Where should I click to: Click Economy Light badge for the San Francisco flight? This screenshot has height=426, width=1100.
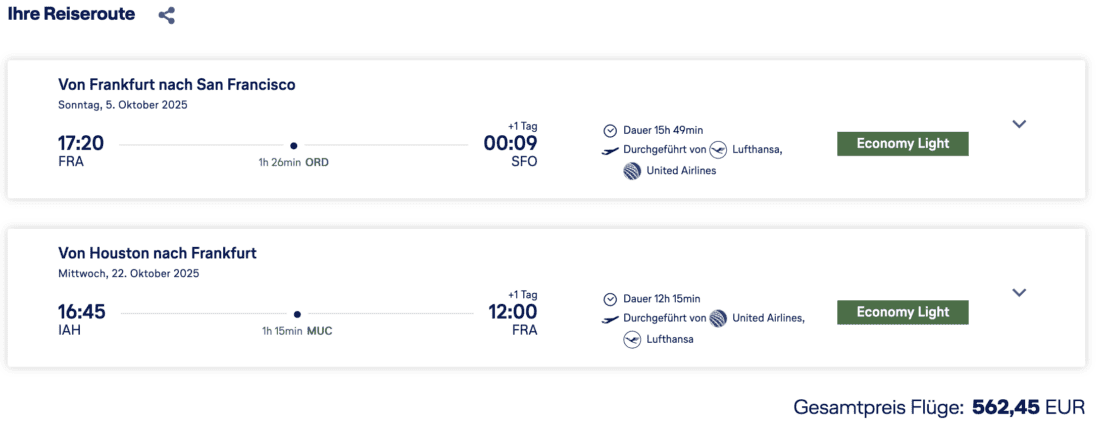click(903, 144)
